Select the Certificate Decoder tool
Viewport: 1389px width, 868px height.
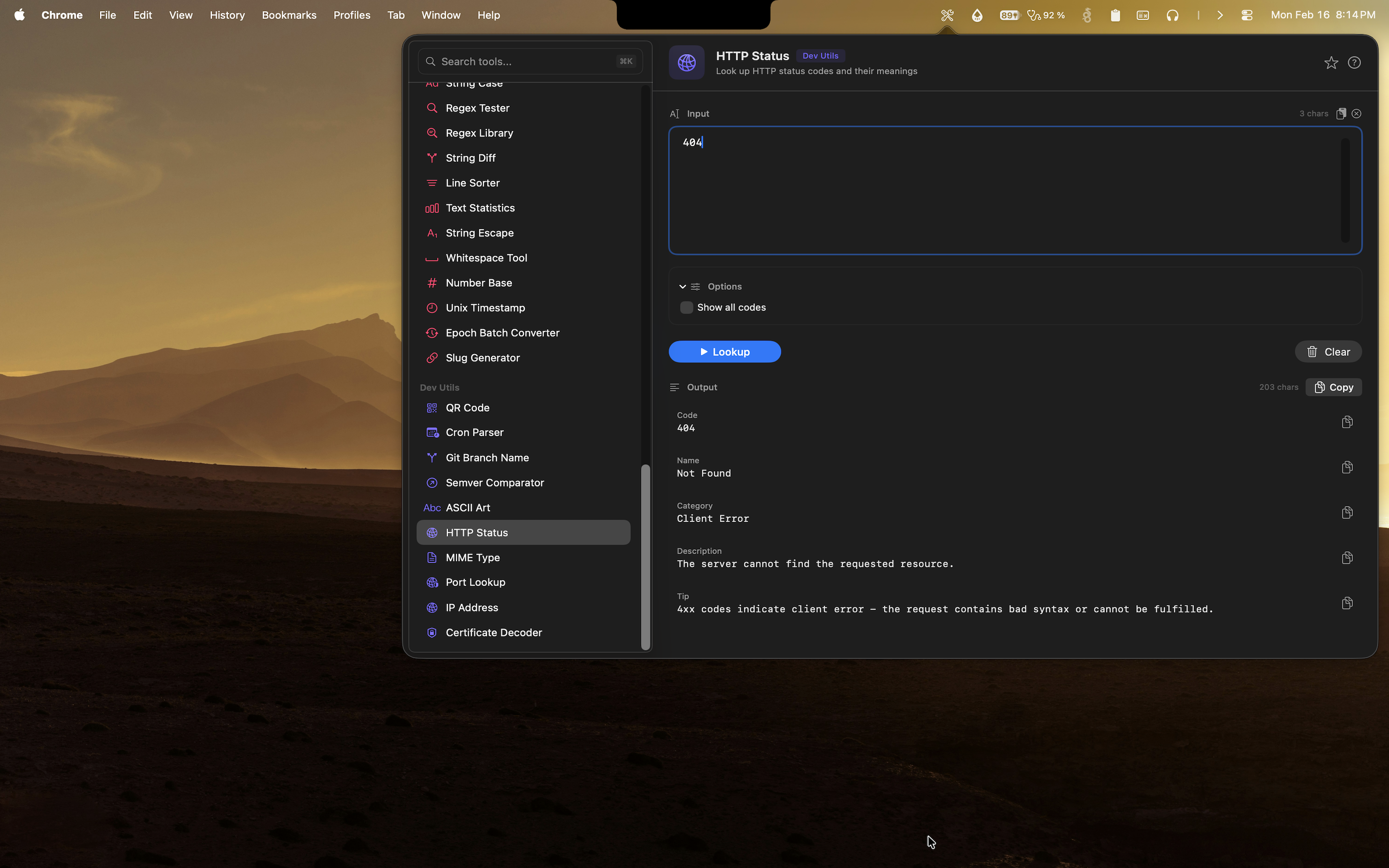click(x=493, y=632)
